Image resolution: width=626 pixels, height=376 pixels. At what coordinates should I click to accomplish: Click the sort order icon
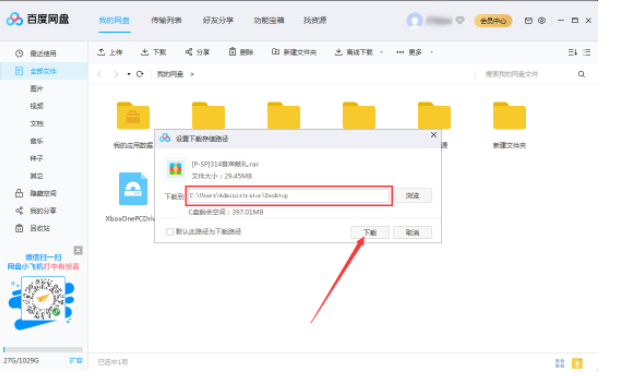coord(573,52)
